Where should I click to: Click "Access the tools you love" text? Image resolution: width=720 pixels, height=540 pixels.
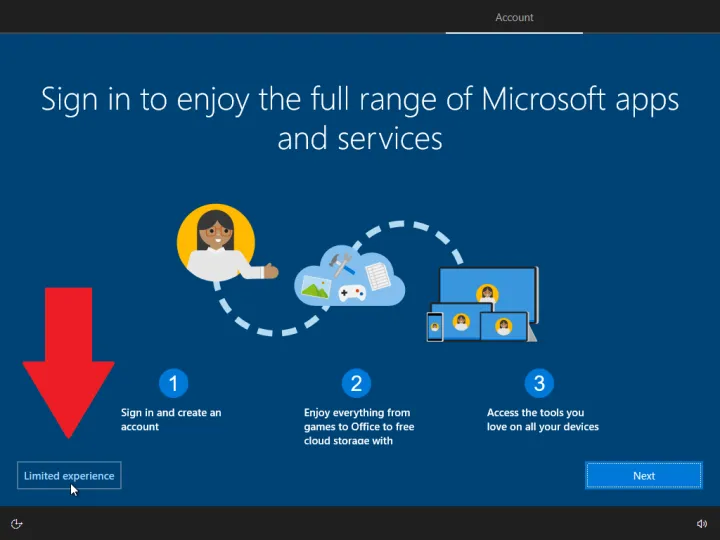coord(542,419)
